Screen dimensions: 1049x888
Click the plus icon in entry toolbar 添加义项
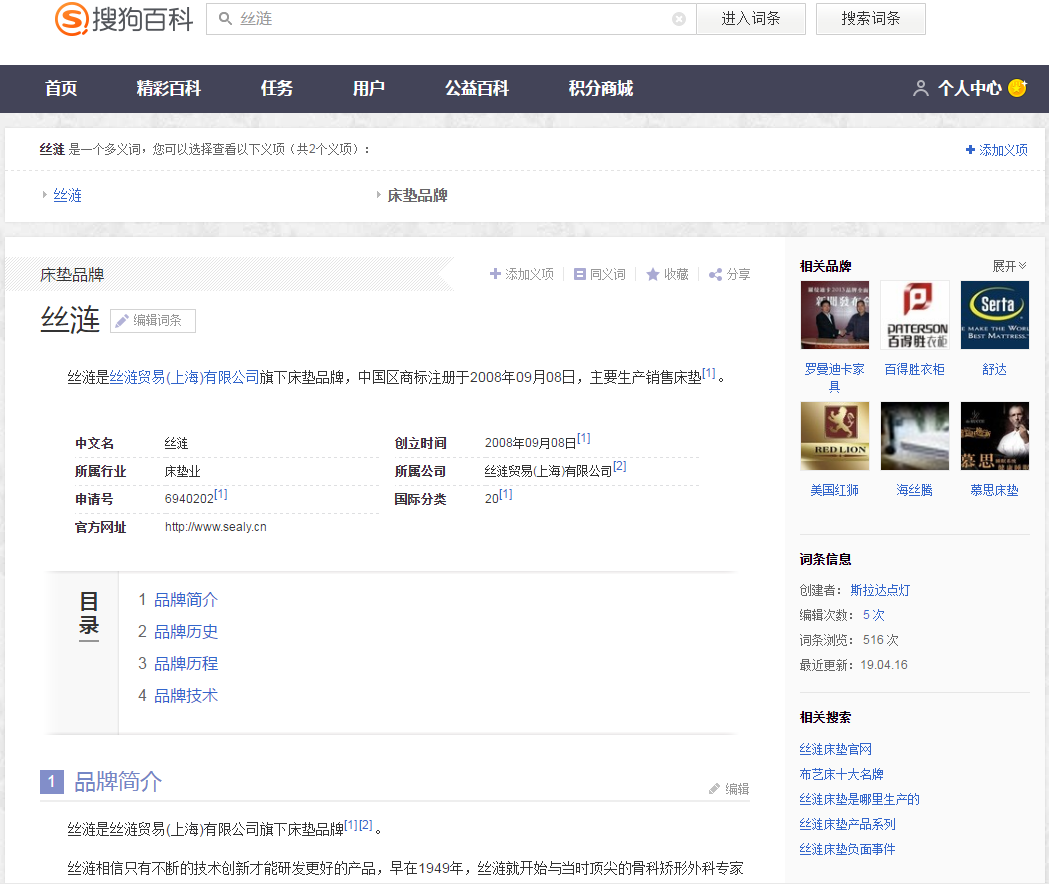[495, 274]
